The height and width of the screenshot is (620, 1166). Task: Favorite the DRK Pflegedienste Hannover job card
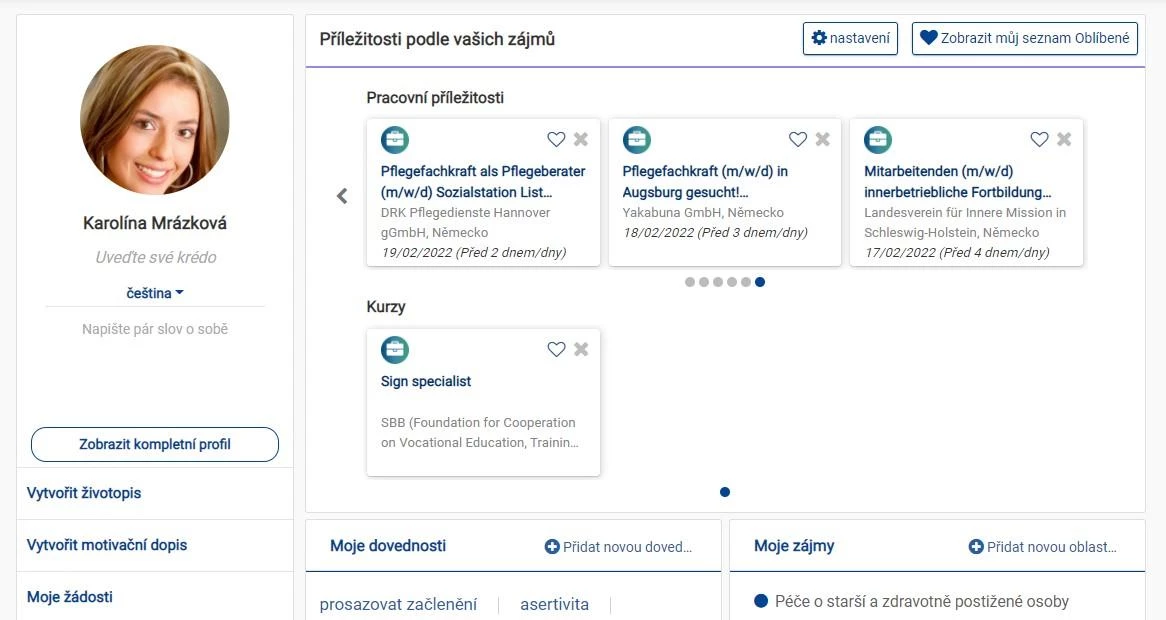click(556, 139)
